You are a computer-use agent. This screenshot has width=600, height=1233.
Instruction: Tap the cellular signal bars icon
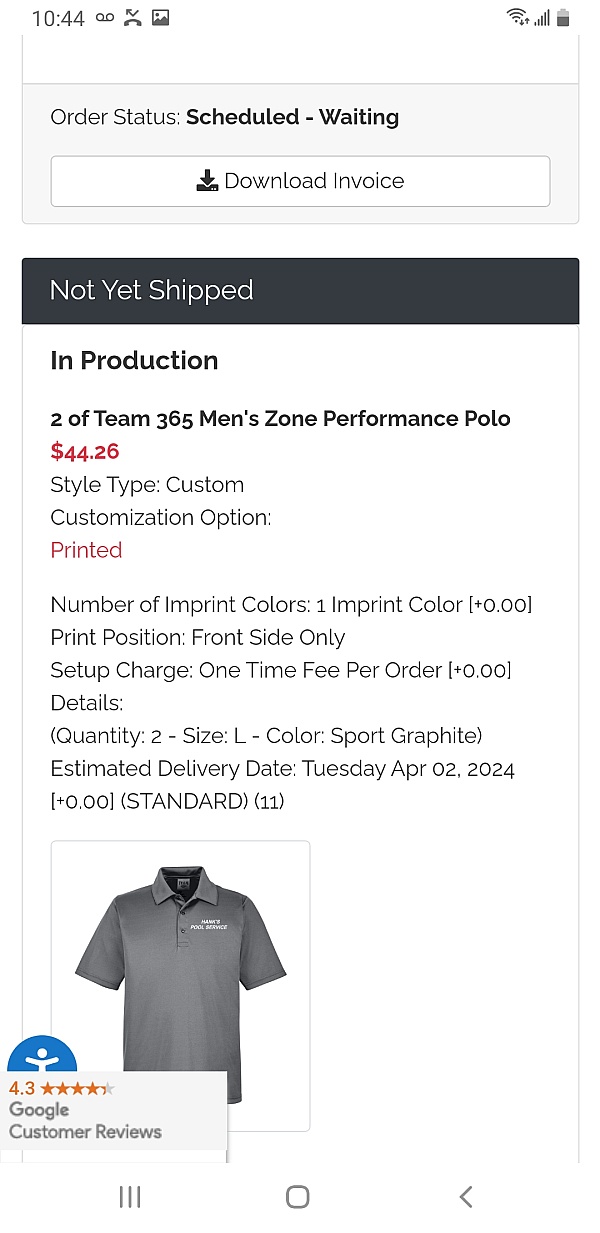(541, 17)
